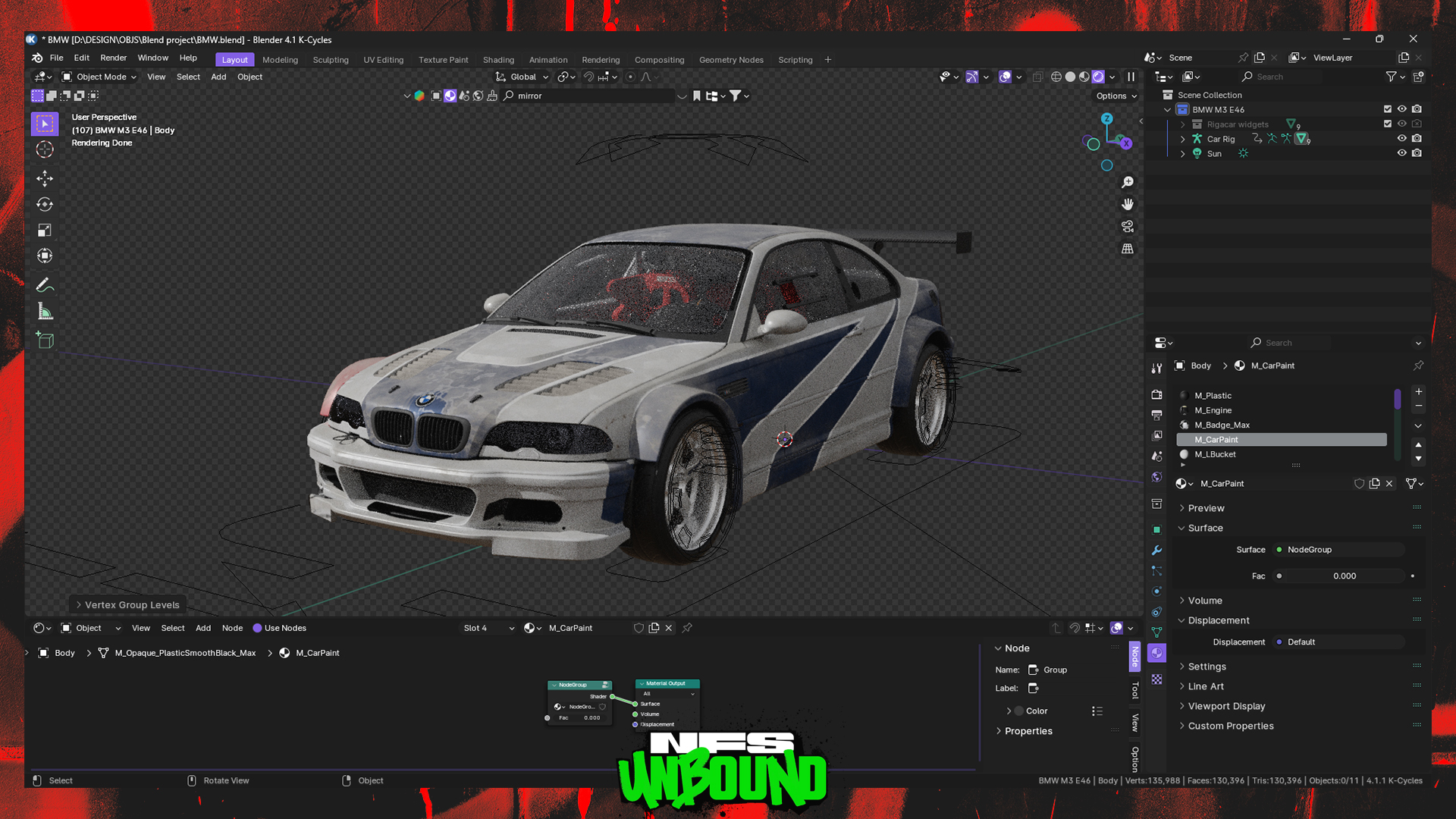Screen dimensions: 1456x819
Task: Open Global transform orientation dropdown
Action: [x=522, y=77]
